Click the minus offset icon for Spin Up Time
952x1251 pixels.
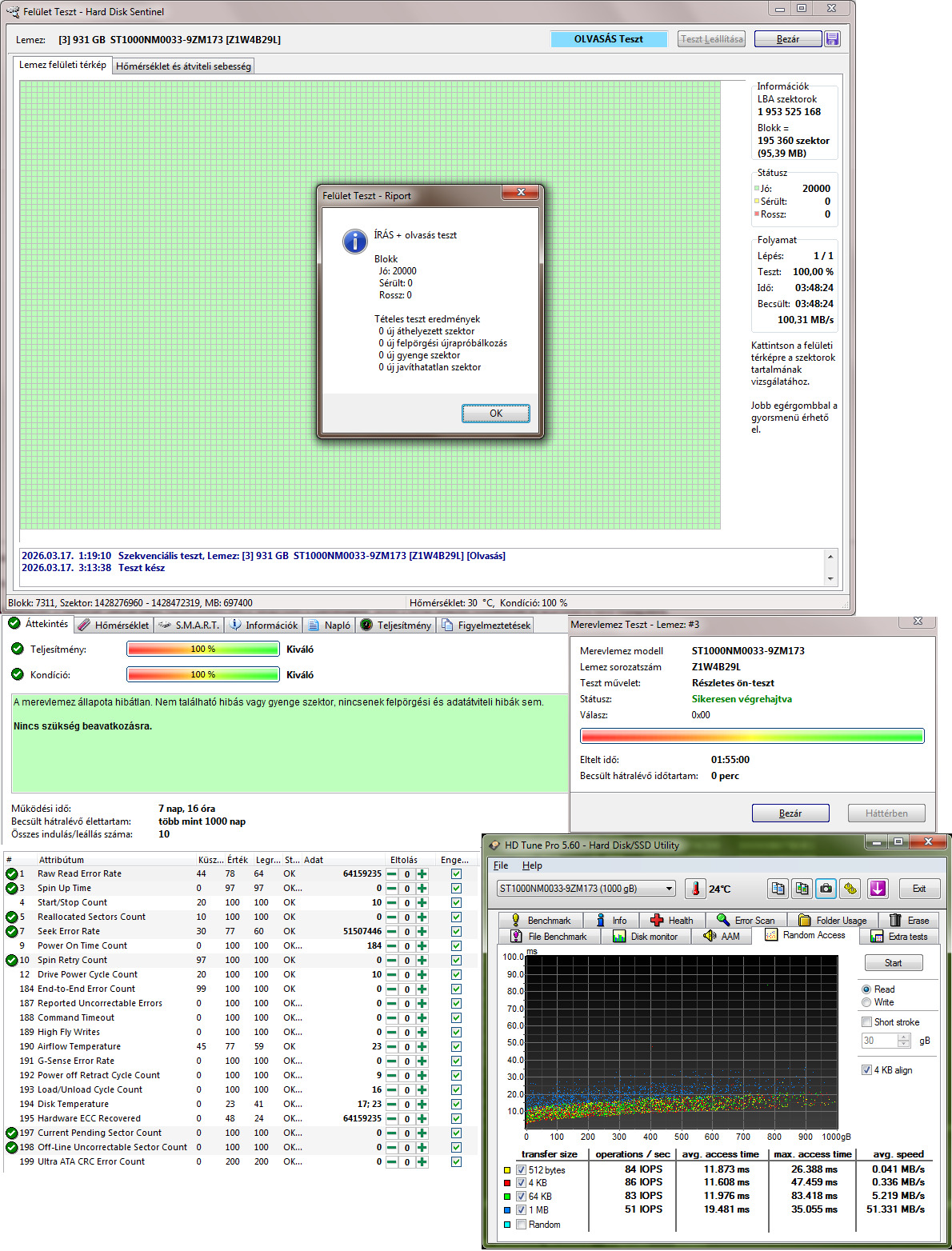point(391,889)
